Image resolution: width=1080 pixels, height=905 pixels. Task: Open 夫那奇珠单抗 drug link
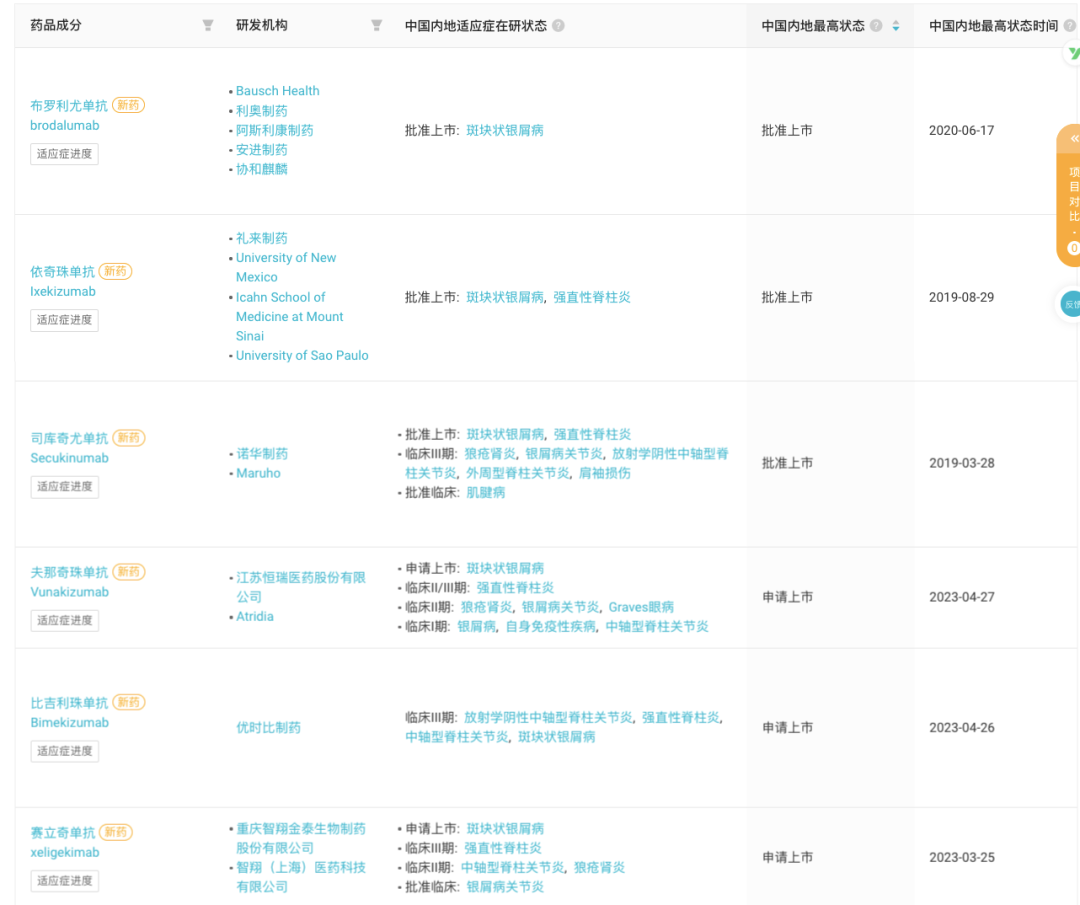click(69, 572)
